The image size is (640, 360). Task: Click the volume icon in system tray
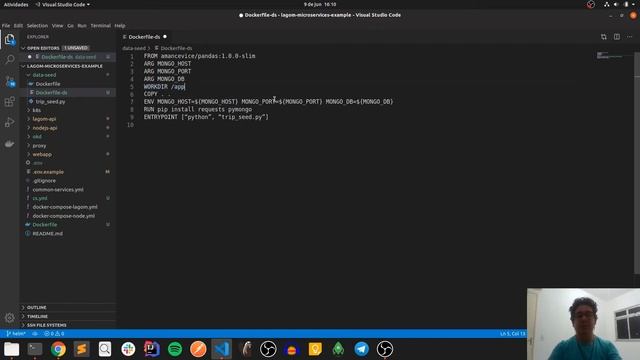pos(616,4)
